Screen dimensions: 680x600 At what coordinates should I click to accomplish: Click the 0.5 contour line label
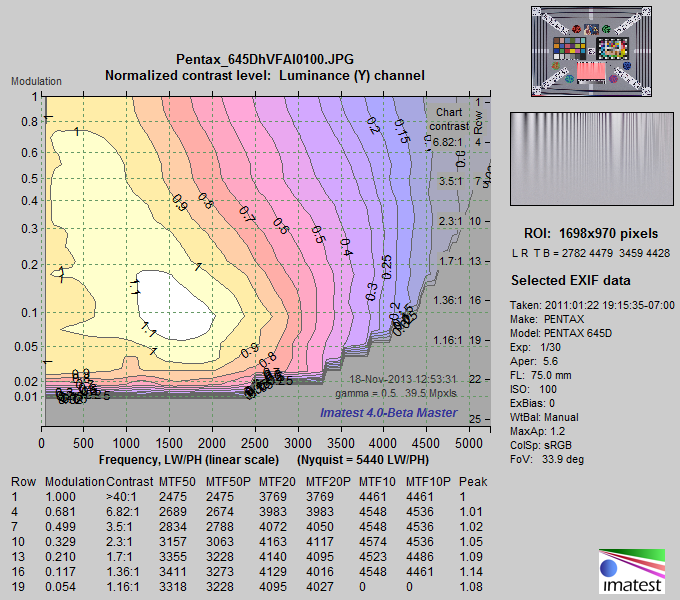tap(319, 235)
